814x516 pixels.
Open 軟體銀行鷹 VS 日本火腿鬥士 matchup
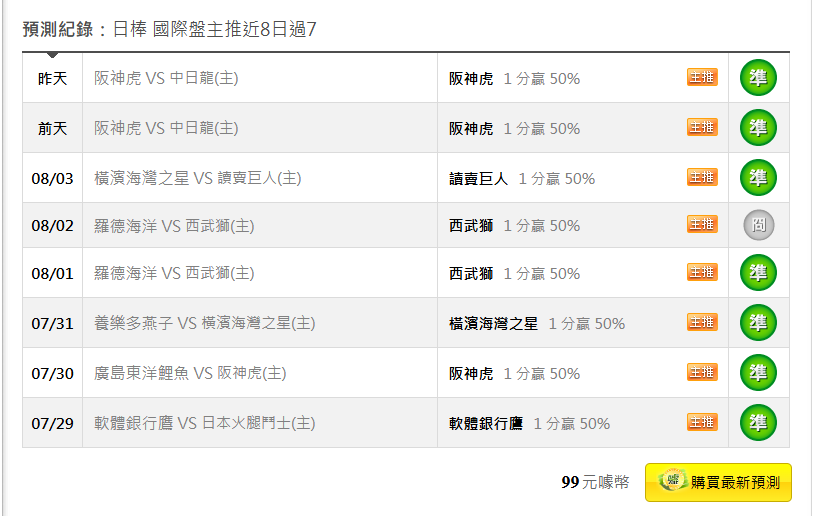pyautogui.click(x=205, y=423)
